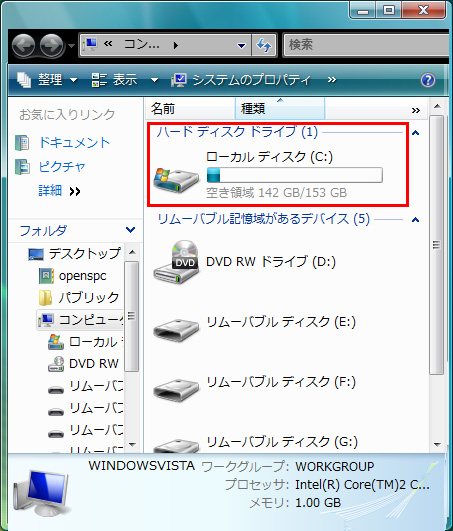The width and height of the screenshot is (453, 531).
Task: Click the システムのプロパティ monitor icon
Action: point(179,80)
